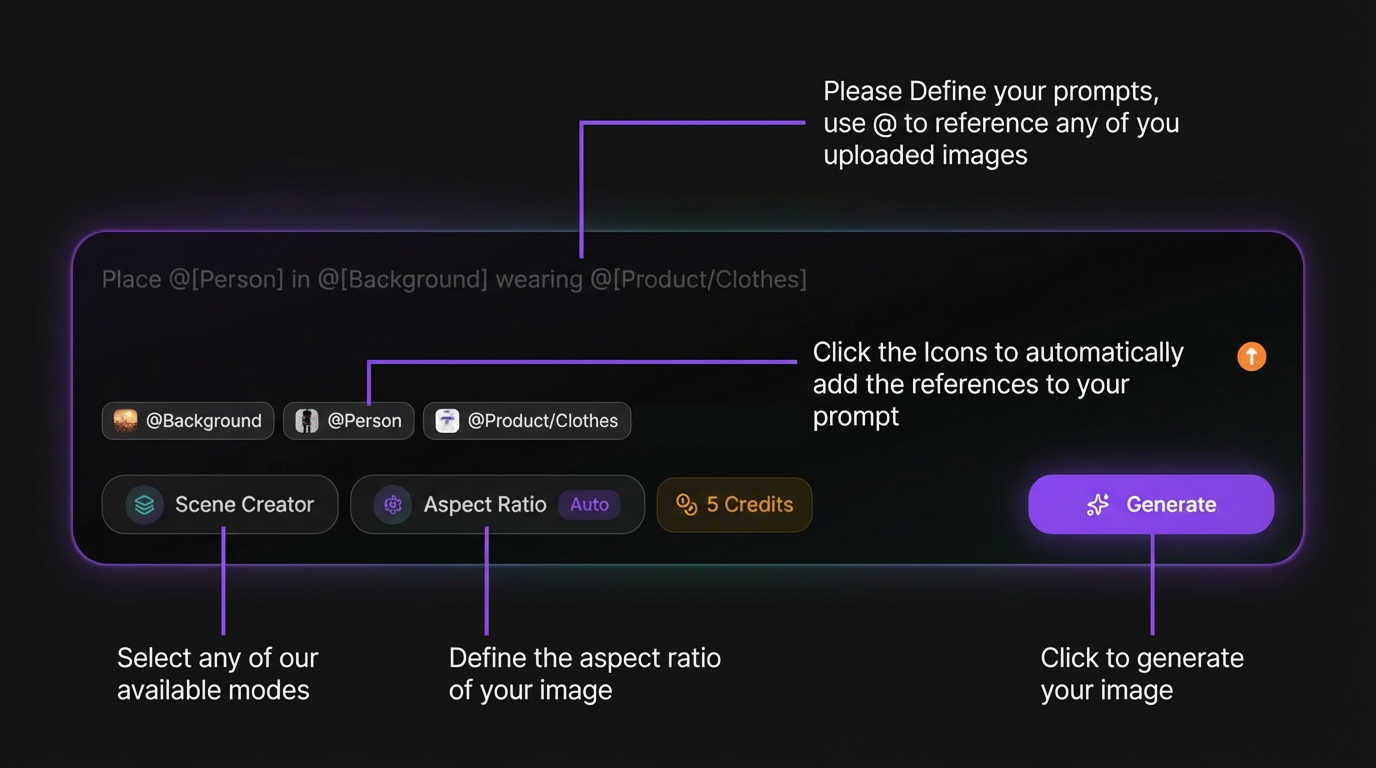This screenshot has height=768, width=1376.
Task: Click the Aspect Ratio purple icon
Action: click(393, 505)
